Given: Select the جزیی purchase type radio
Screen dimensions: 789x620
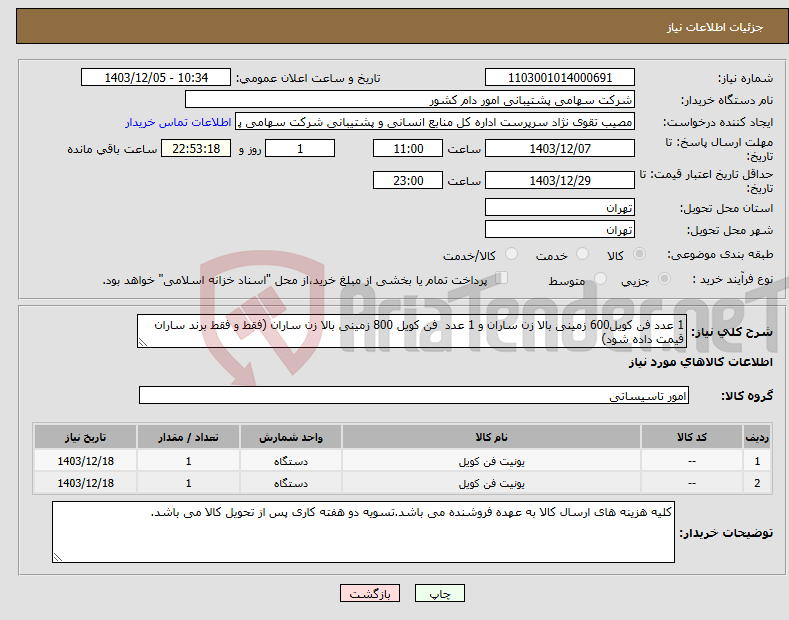Looking at the screenshot, I should click(664, 279).
